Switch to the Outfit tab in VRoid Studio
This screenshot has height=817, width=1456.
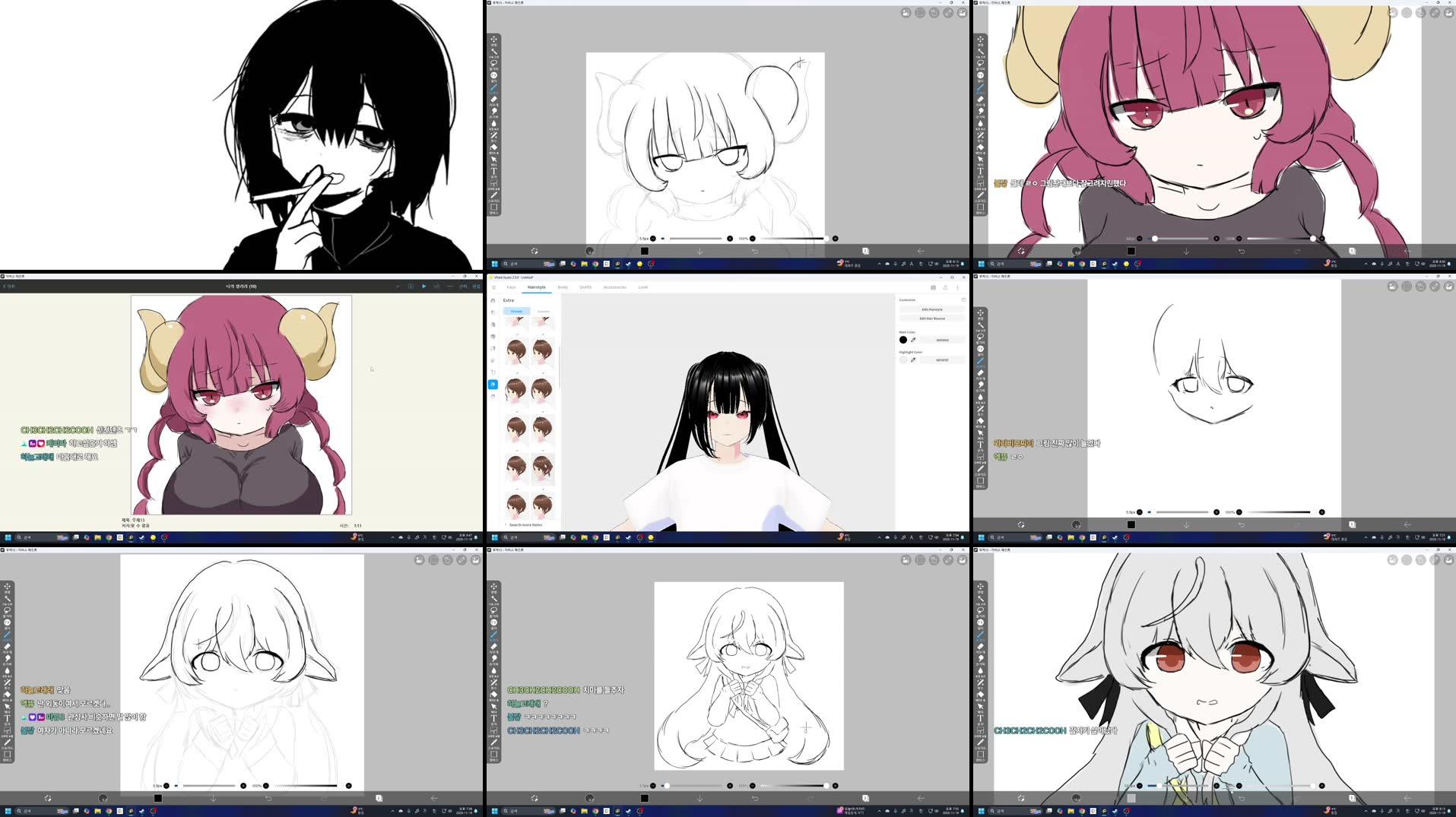(587, 287)
